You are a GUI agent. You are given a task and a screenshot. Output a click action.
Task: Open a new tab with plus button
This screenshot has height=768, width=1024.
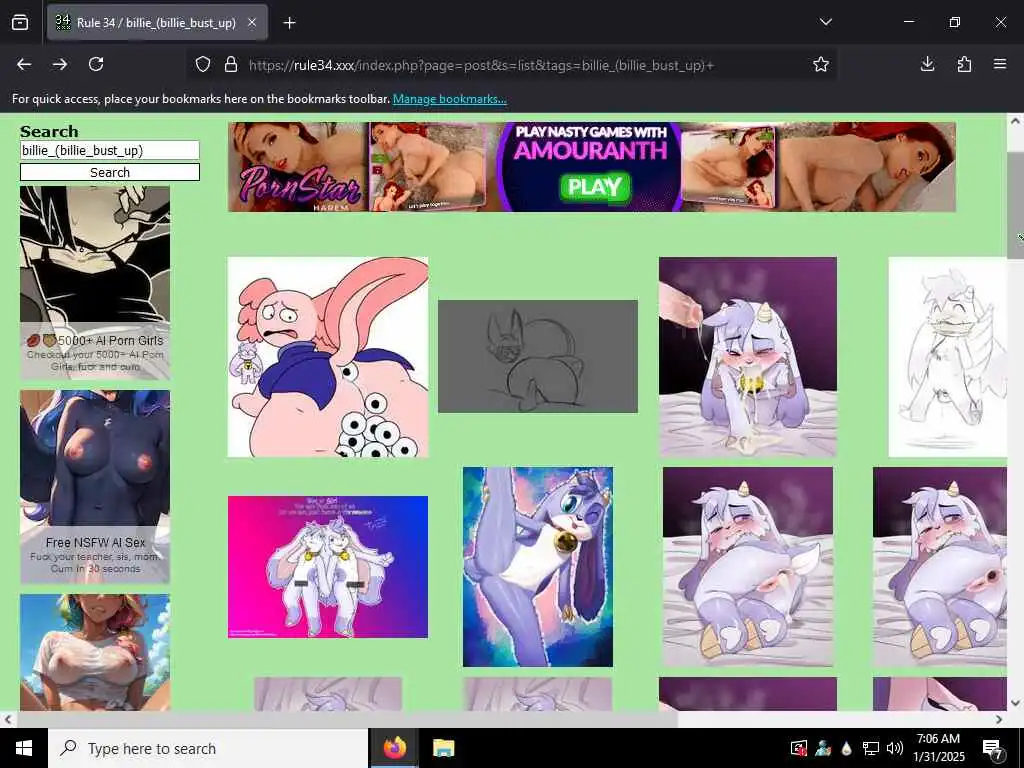[289, 23]
